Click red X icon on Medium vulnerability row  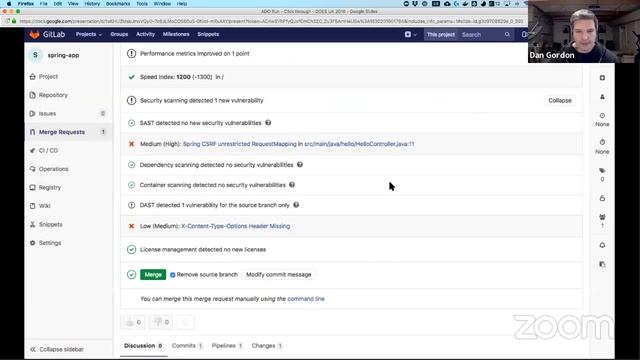coord(131,144)
